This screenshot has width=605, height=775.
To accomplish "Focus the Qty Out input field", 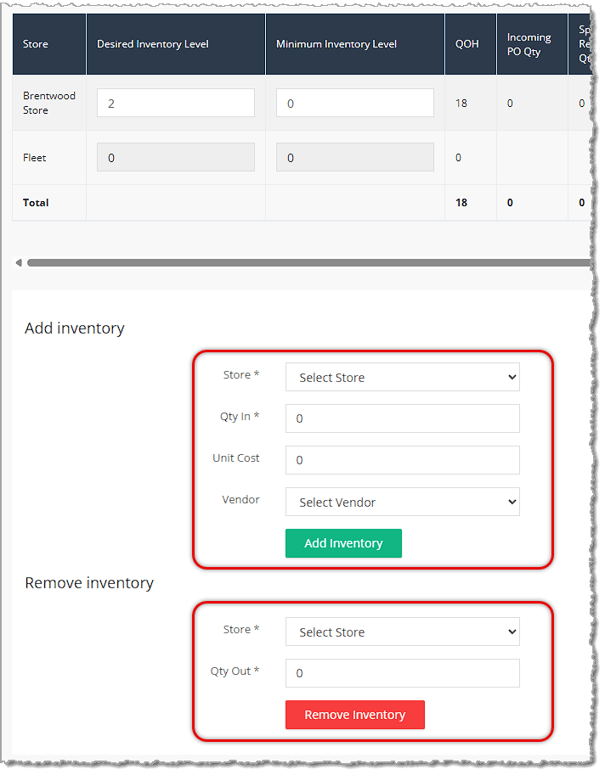I will (402, 673).
